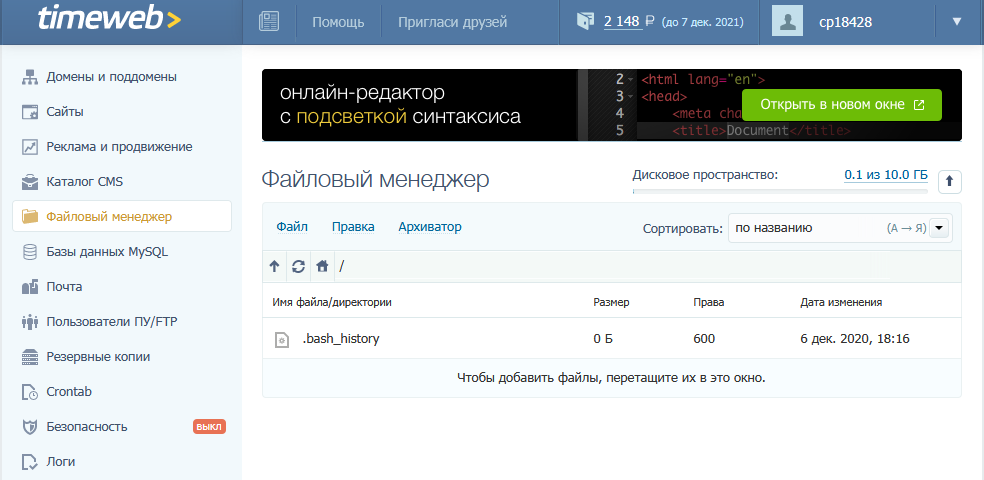Open Каталог CMS section
The height and width of the screenshot is (480, 984).
click(85, 183)
